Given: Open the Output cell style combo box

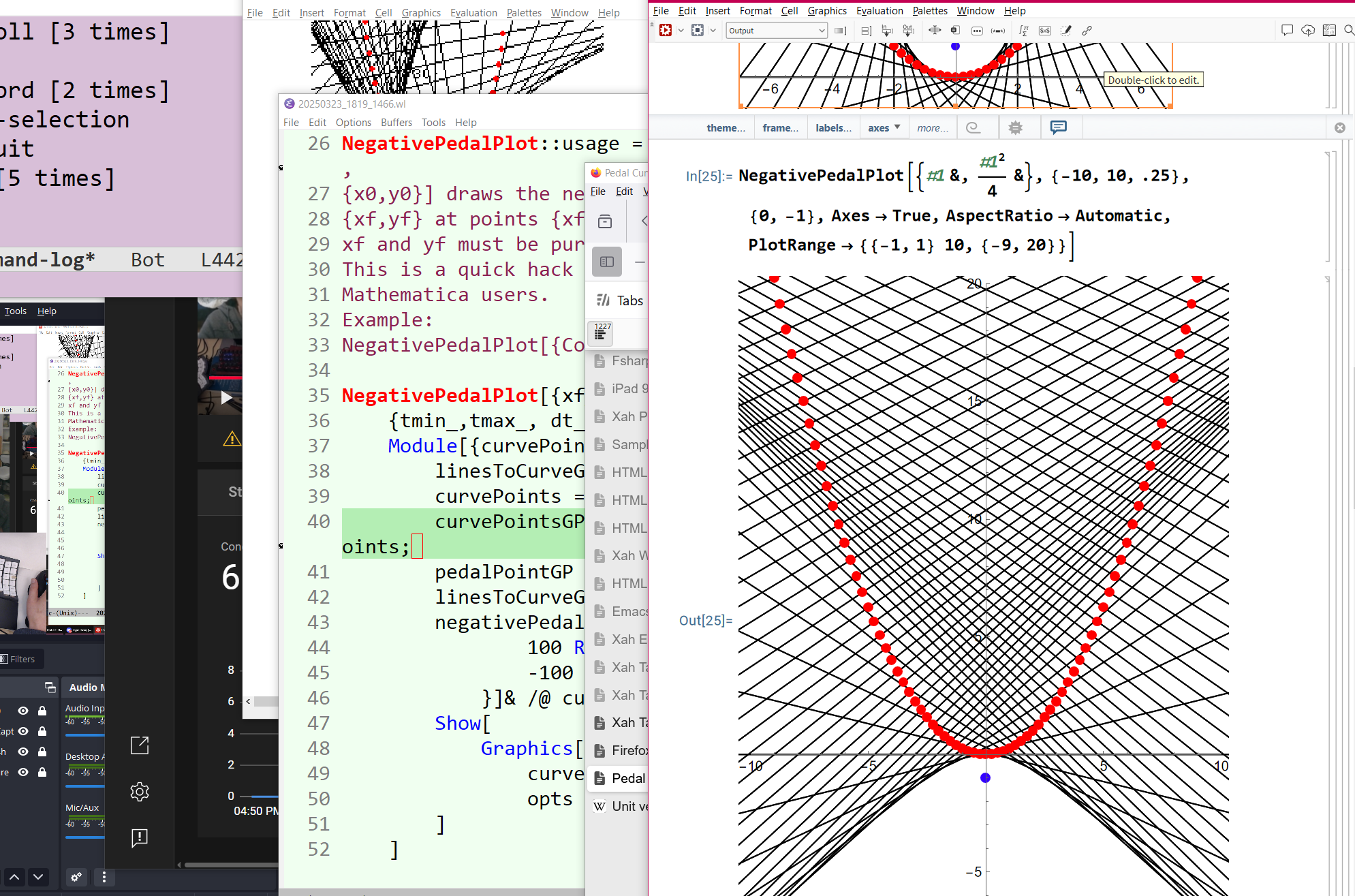Looking at the screenshot, I should (777, 31).
